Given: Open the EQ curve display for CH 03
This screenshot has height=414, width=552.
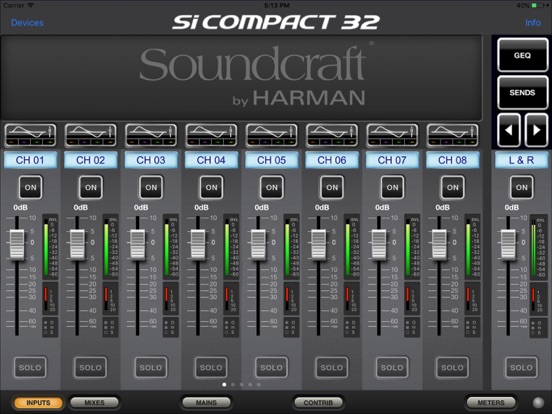Looking at the screenshot, I should (x=151, y=135).
